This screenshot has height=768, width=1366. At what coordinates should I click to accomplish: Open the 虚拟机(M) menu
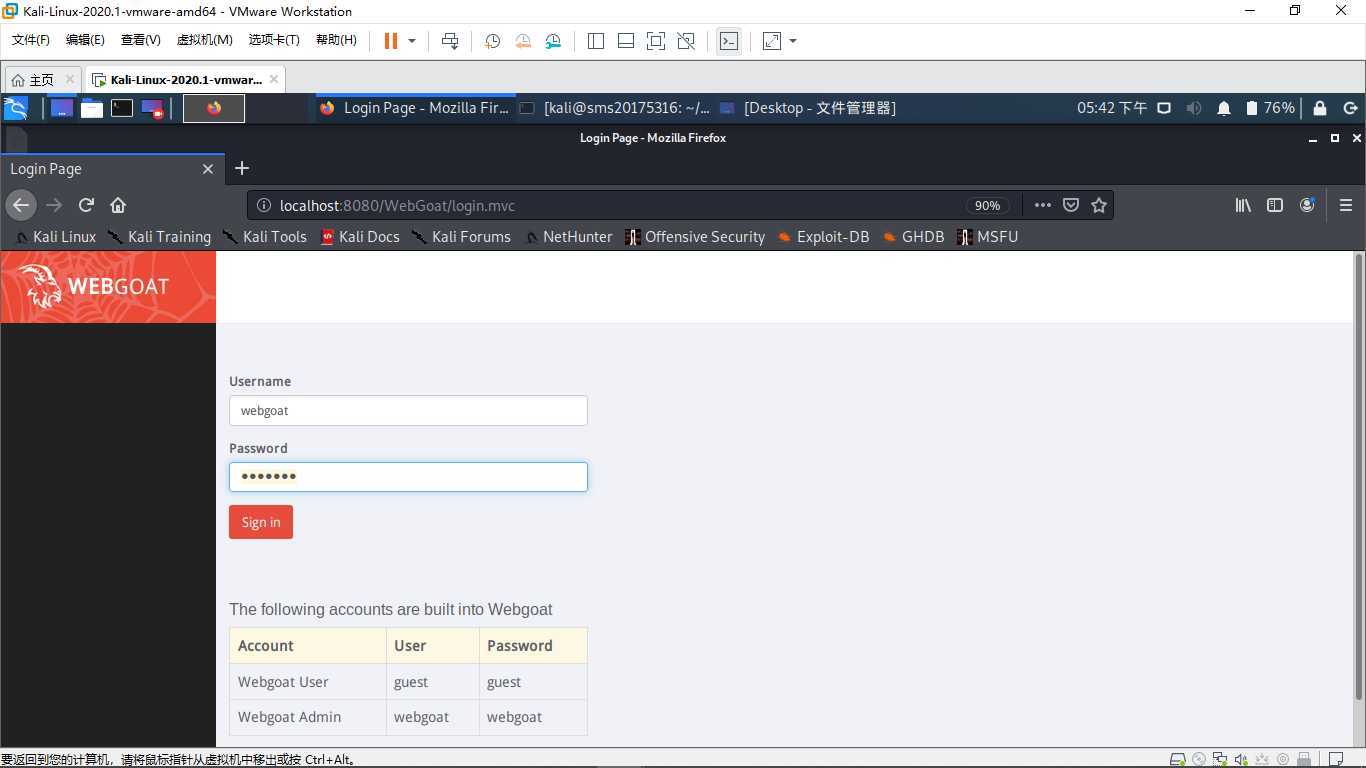[204, 40]
